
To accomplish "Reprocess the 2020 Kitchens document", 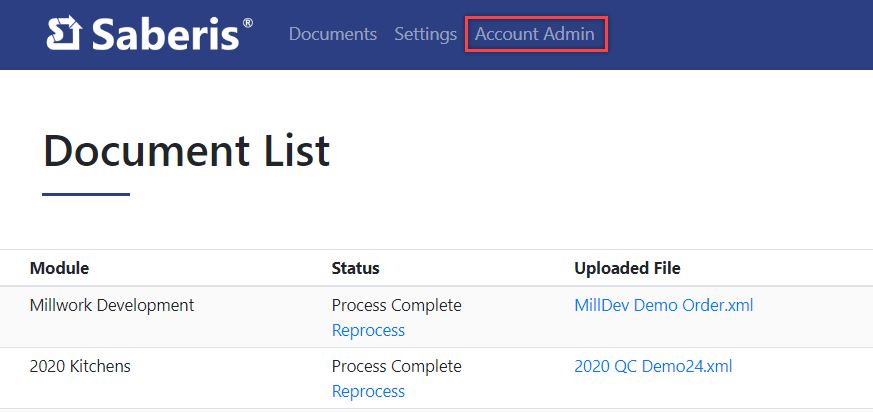I will point(368,391).
